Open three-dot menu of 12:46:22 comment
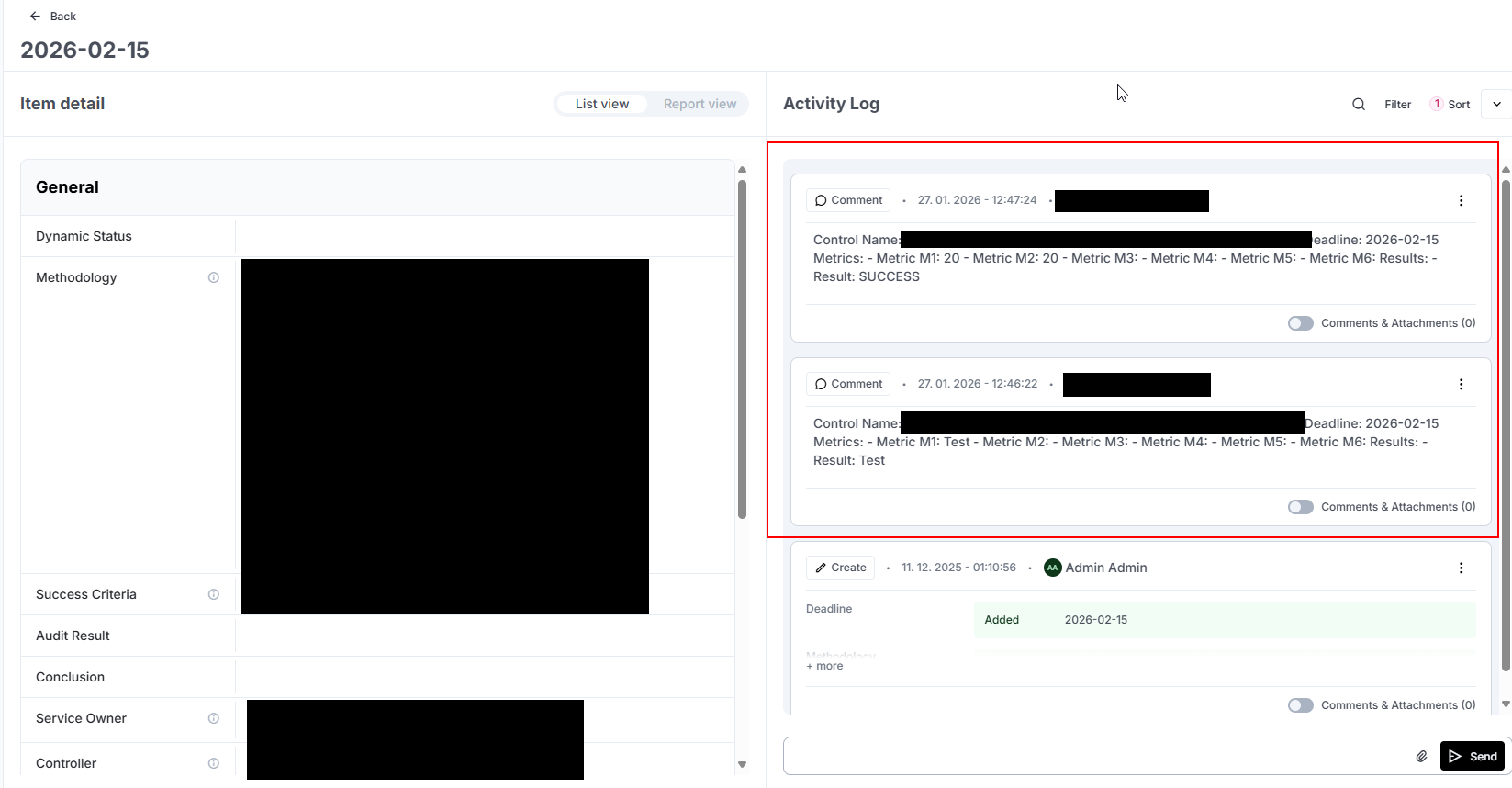1512x788 pixels. point(1461,385)
